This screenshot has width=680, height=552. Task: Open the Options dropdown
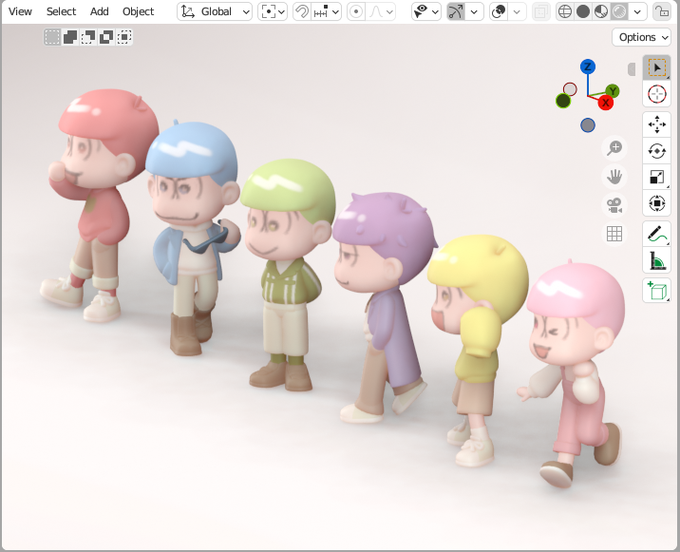click(x=641, y=37)
